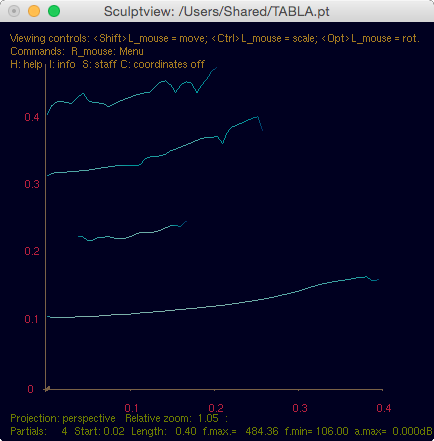Screen dimensions: 434x441
Task: Click the 'Projection: perspective' status text
Action: click(63, 418)
